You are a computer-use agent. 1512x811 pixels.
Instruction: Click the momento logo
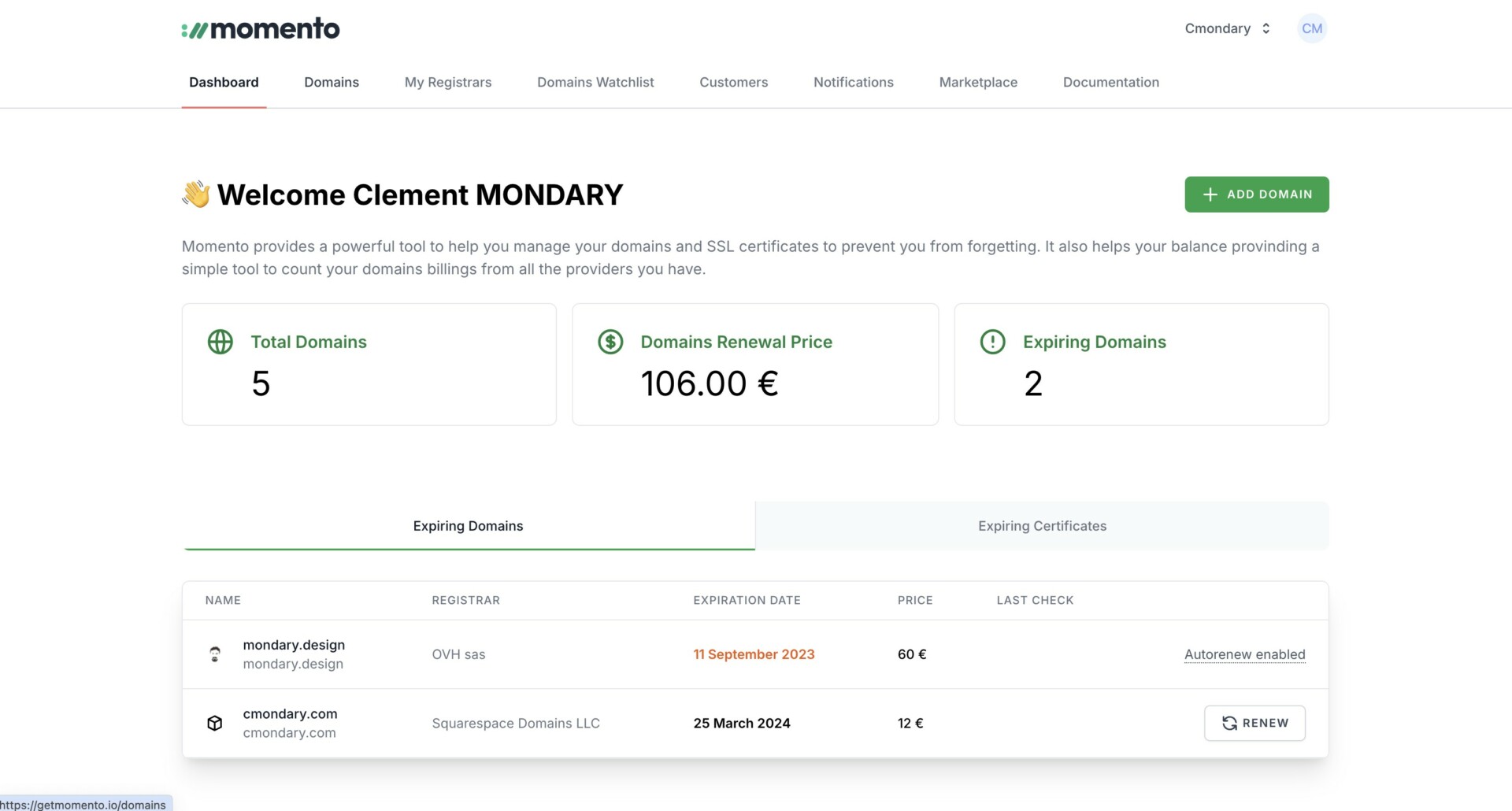pos(261,29)
